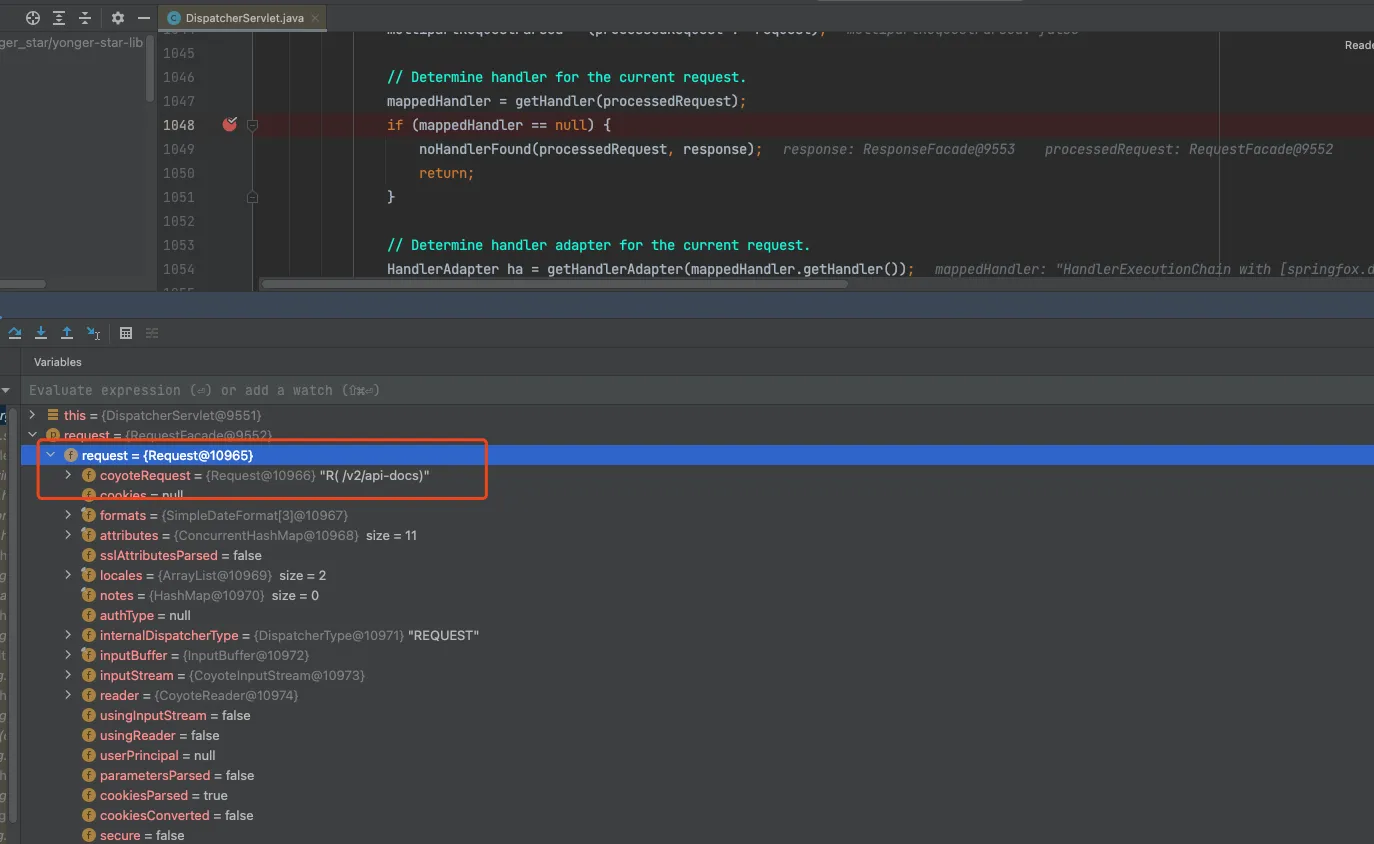This screenshot has width=1374, height=844.
Task: Click the Step Over debugger icon
Action: (15, 333)
